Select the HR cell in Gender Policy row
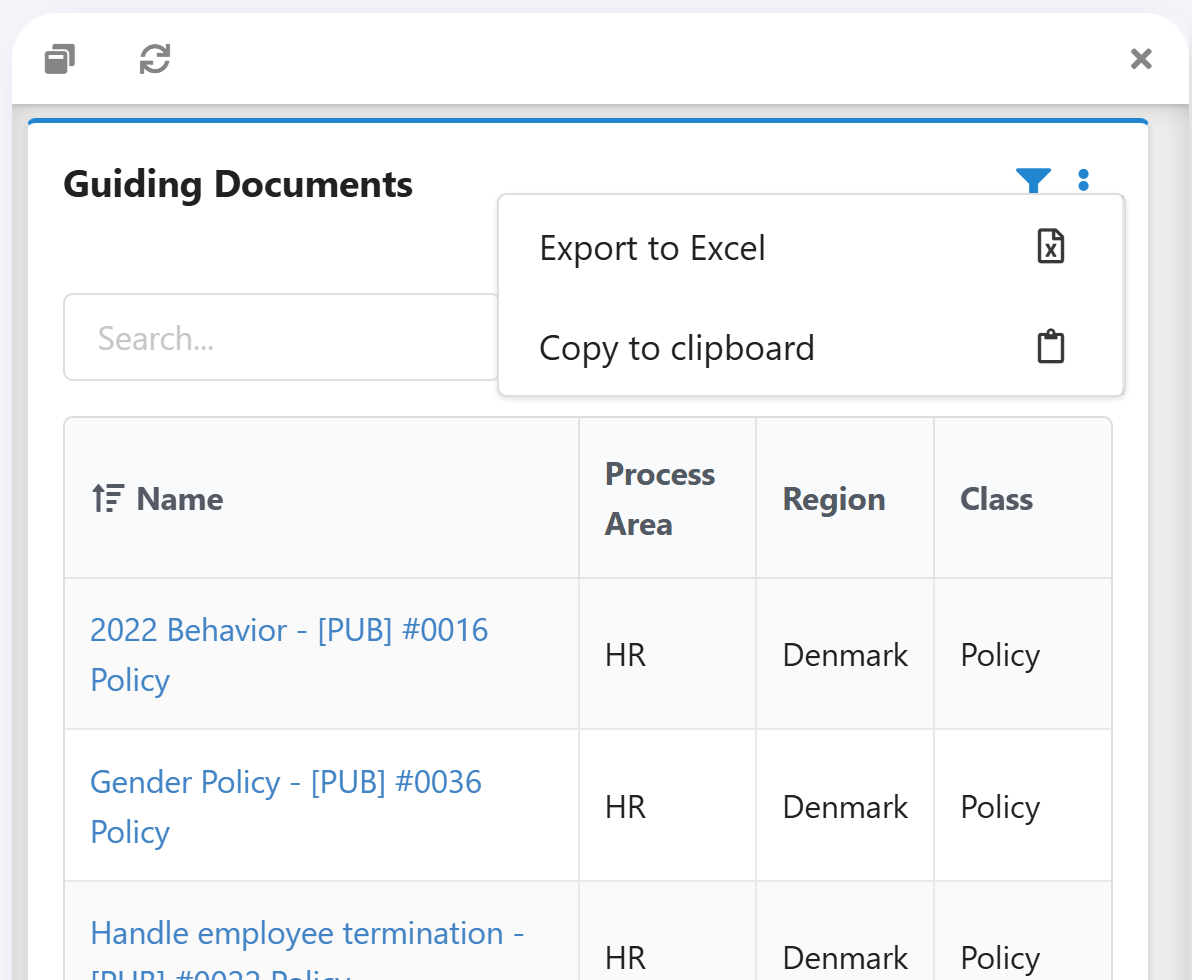 (625, 807)
